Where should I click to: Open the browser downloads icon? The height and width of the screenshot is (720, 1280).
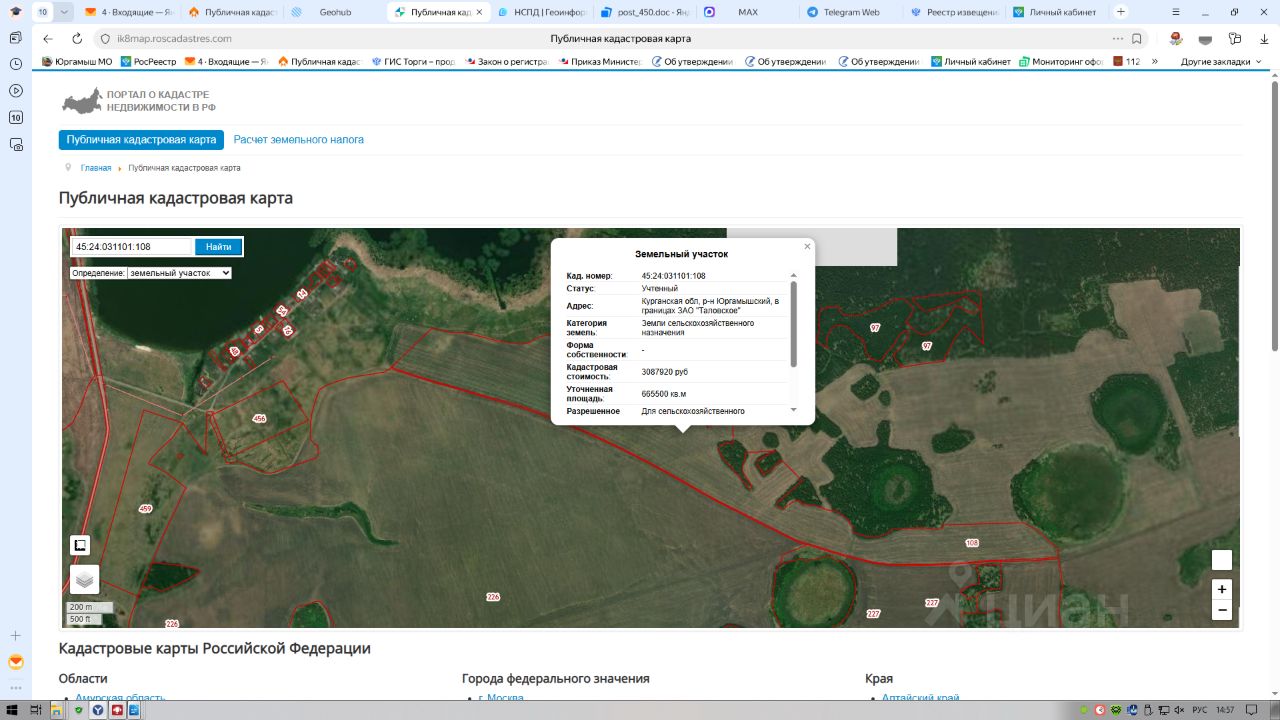pos(1264,39)
